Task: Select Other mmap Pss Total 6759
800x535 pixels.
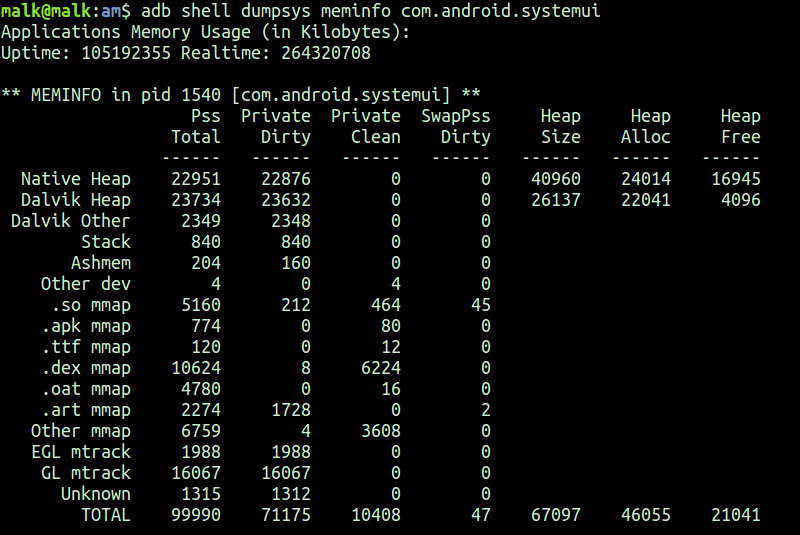Action: (201, 431)
